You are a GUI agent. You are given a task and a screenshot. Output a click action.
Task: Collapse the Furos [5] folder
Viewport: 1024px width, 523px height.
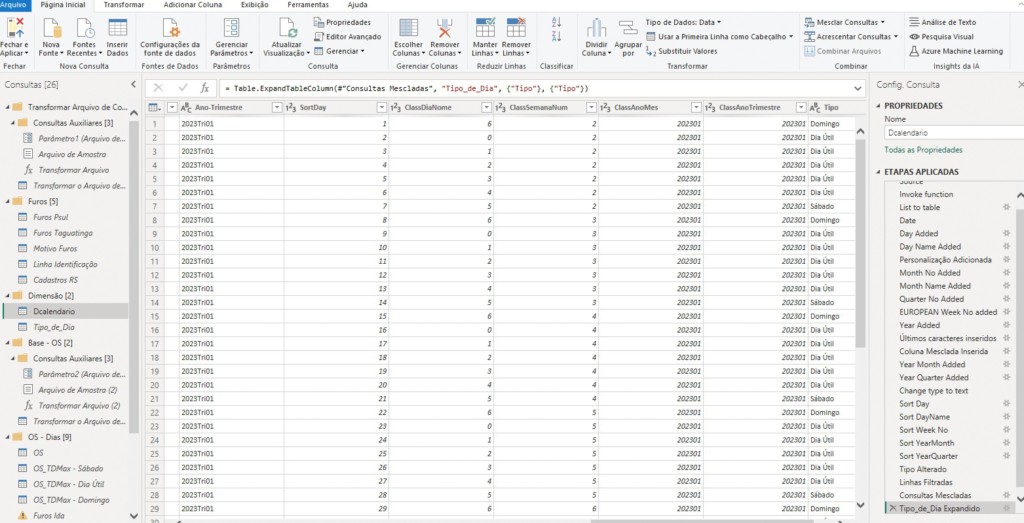pos(7,202)
